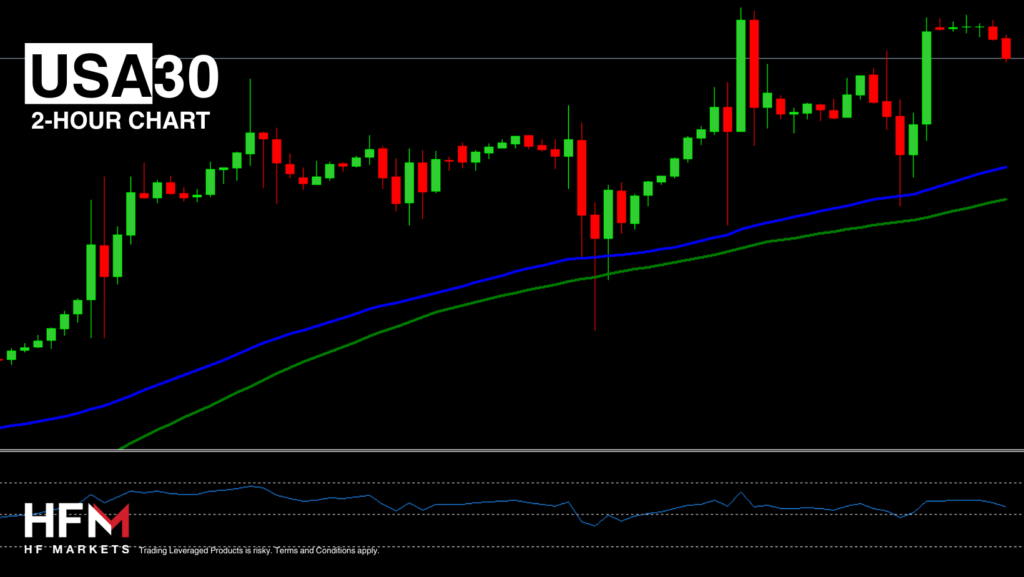Click the white USA box in title
Image resolution: width=1024 pixels, height=577 pixels.
[88, 74]
